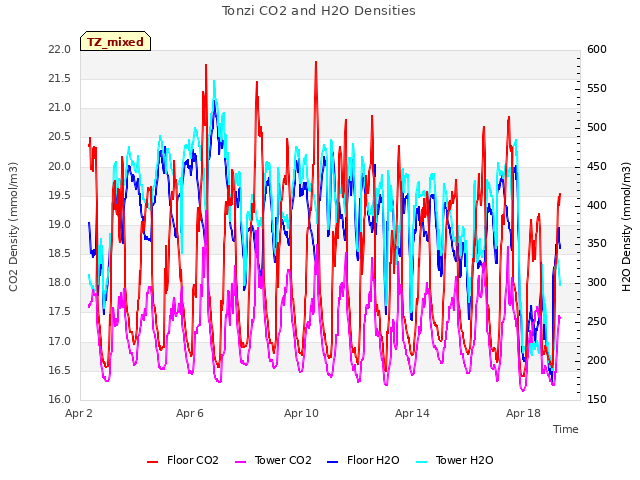Click the 20.0 left axis value
This screenshot has height=480, width=640.
[60, 167]
